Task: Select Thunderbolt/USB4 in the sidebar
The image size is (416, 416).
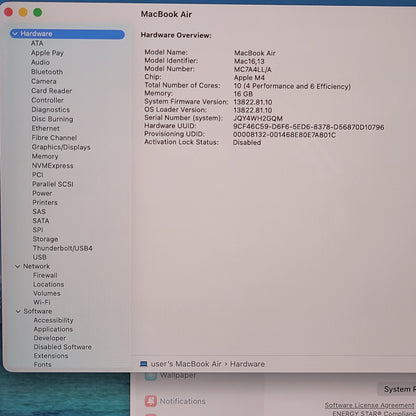Action: tap(63, 248)
